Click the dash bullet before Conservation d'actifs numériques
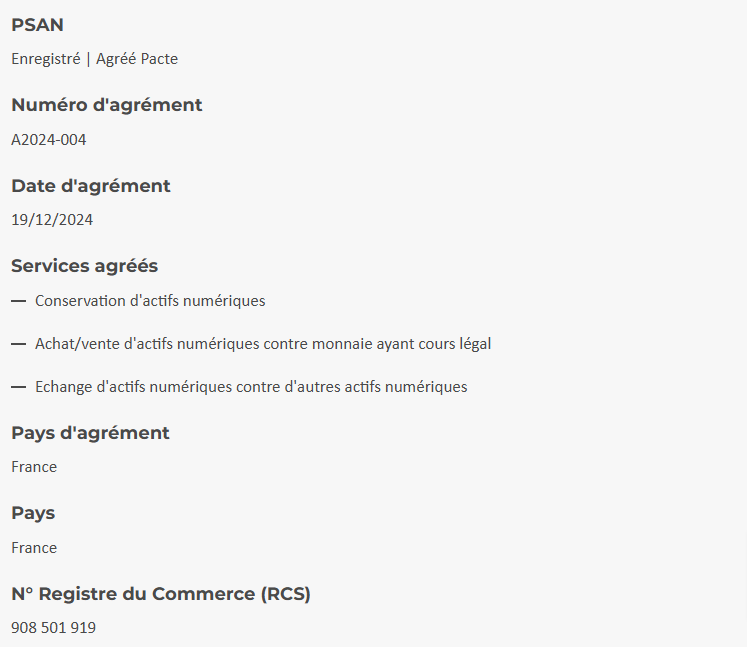The height and width of the screenshot is (647, 747). (x=18, y=301)
